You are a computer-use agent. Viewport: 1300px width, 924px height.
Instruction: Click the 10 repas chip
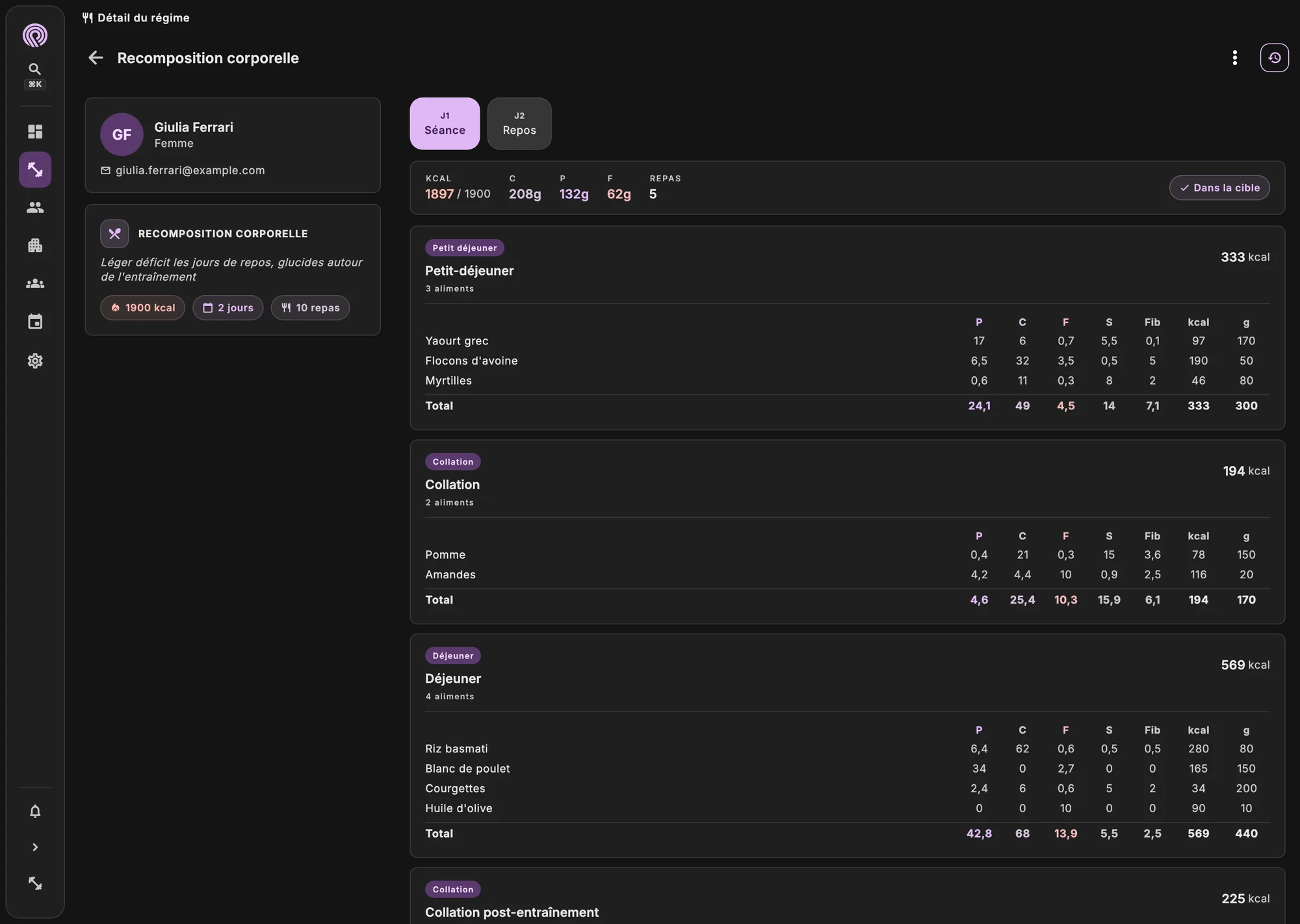311,308
